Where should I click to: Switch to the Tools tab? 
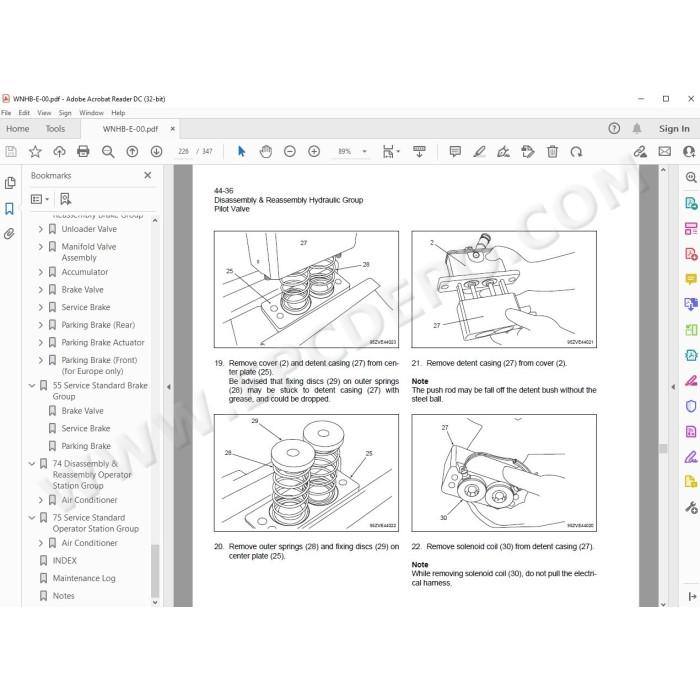55,129
